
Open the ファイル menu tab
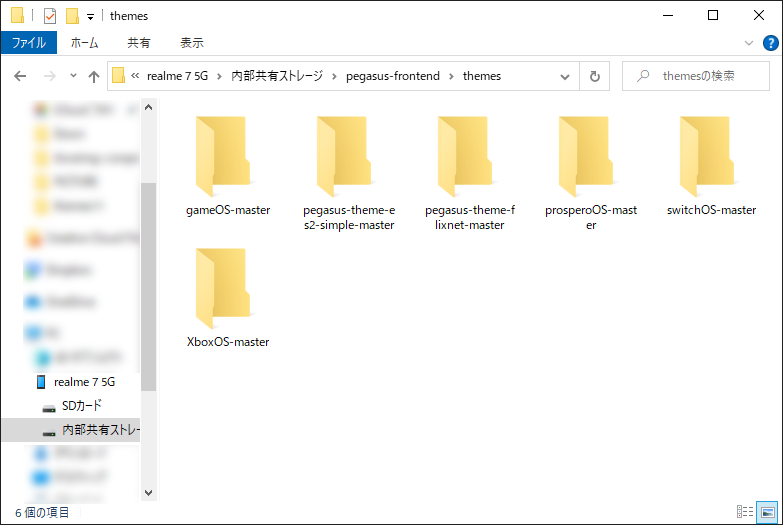pyautogui.click(x=29, y=42)
